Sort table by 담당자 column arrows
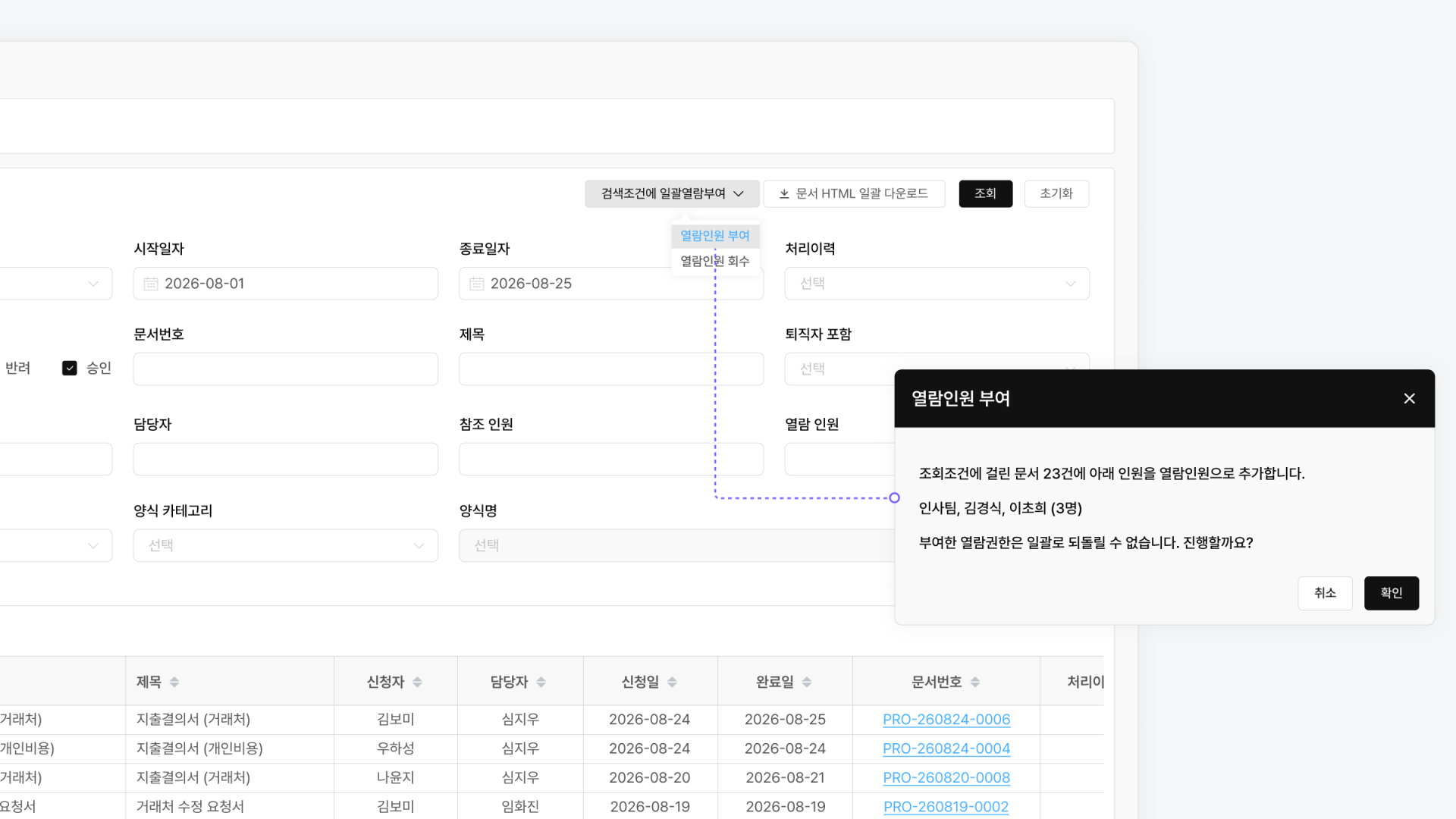Screen dimensions: 1456x819 541,682
